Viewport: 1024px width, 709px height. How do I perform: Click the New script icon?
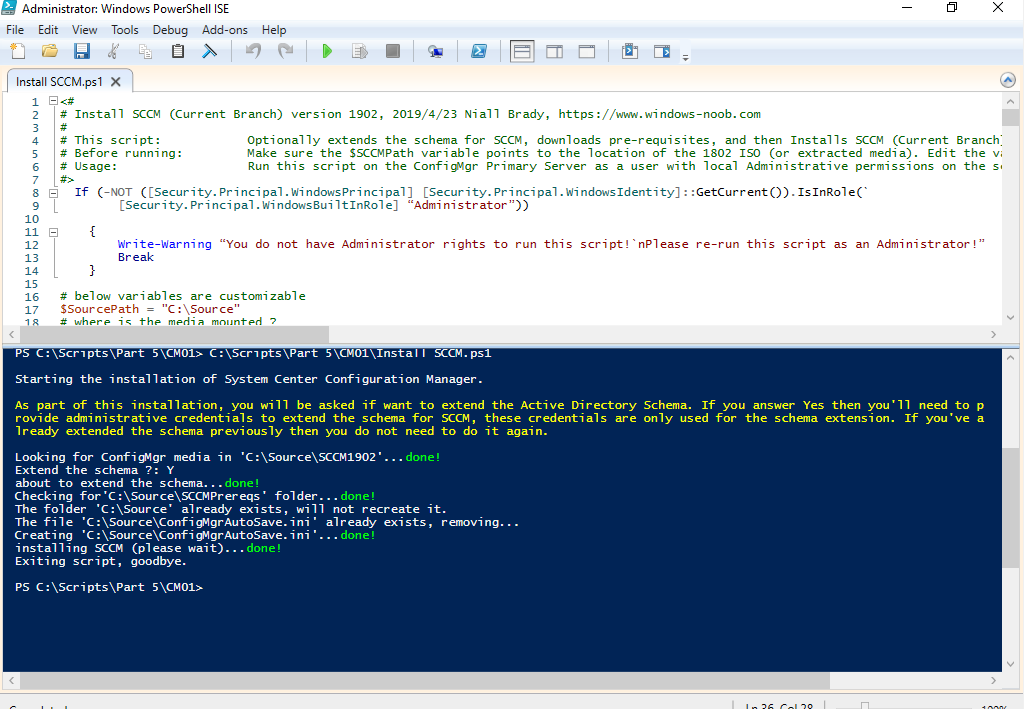[x=16, y=51]
